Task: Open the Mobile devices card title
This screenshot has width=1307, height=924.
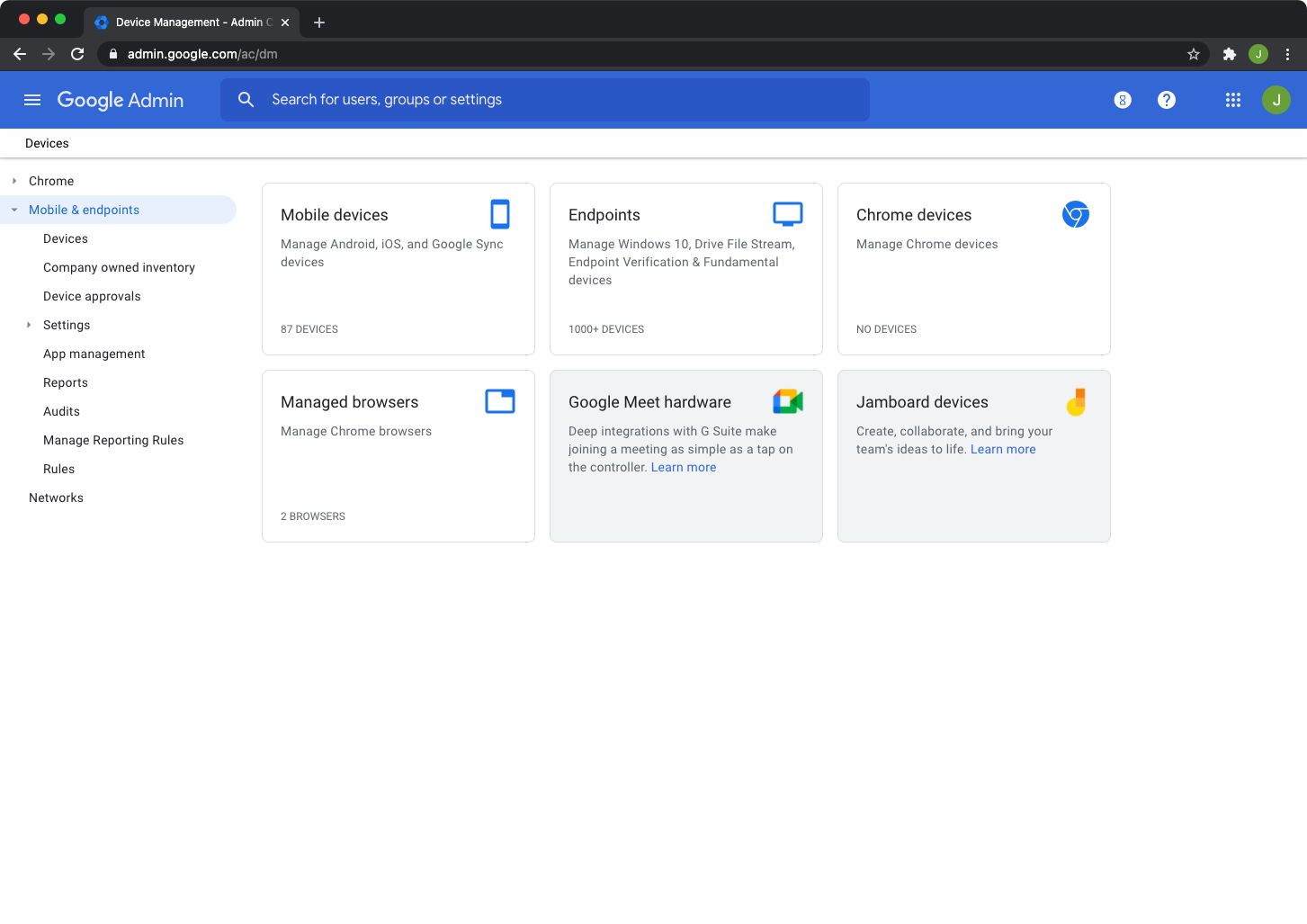Action: 335,215
